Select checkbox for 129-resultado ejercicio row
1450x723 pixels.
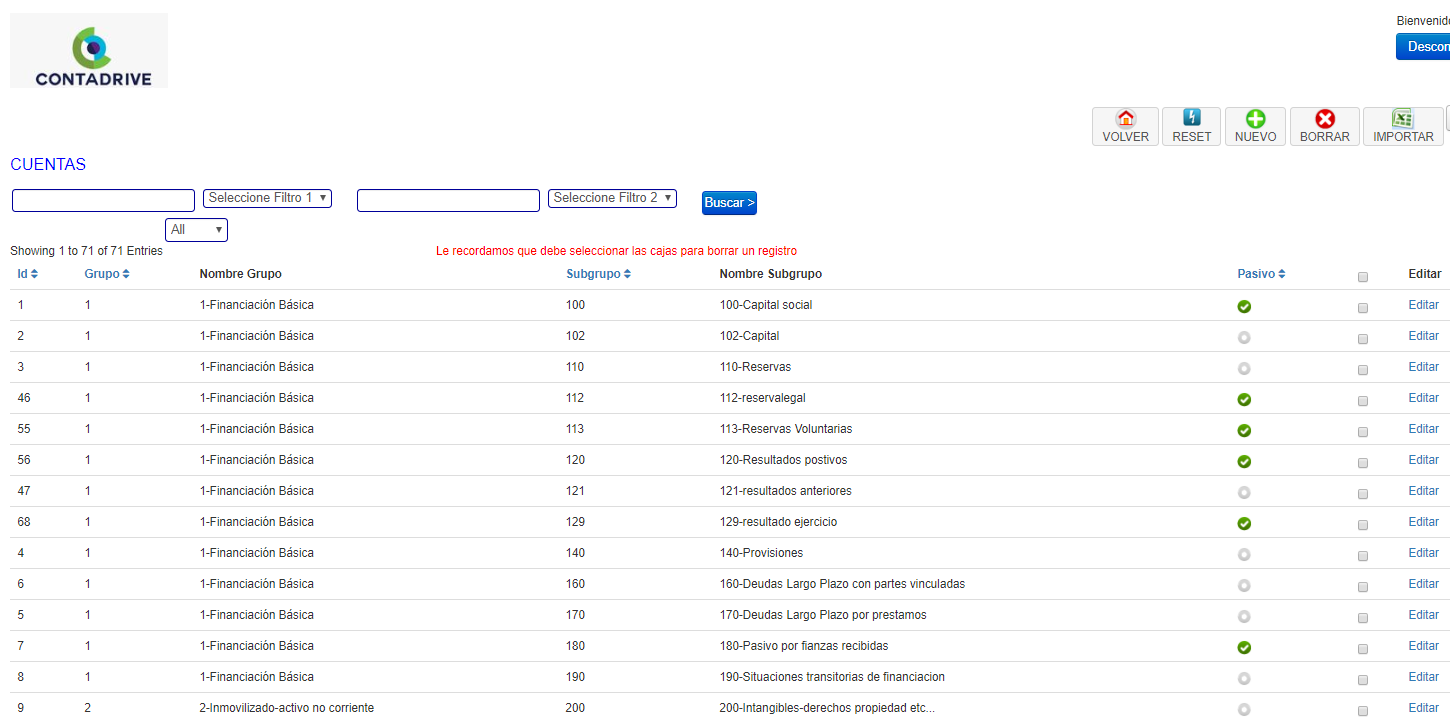pos(1363,525)
